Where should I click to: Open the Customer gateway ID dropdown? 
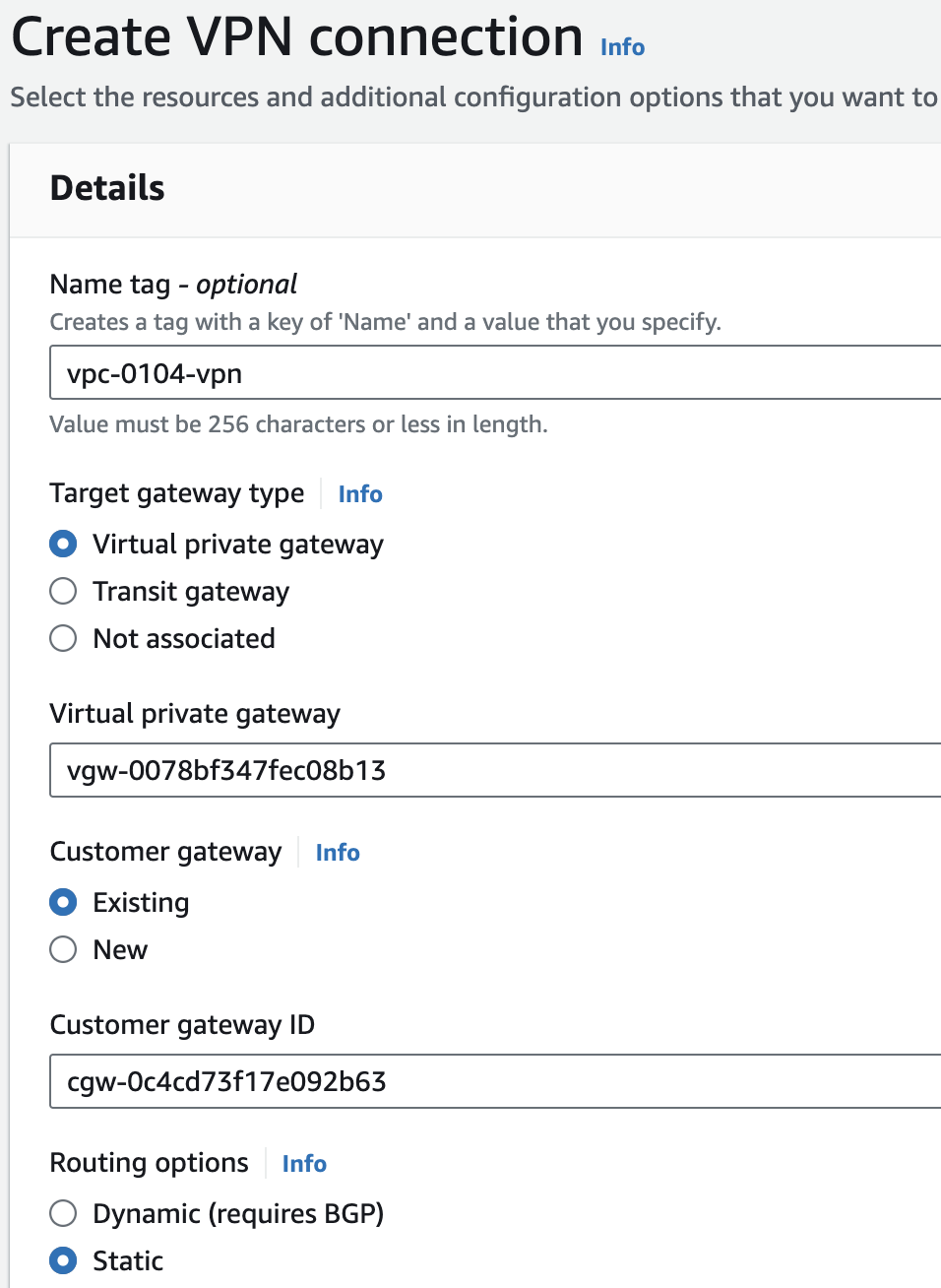click(492, 1081)
